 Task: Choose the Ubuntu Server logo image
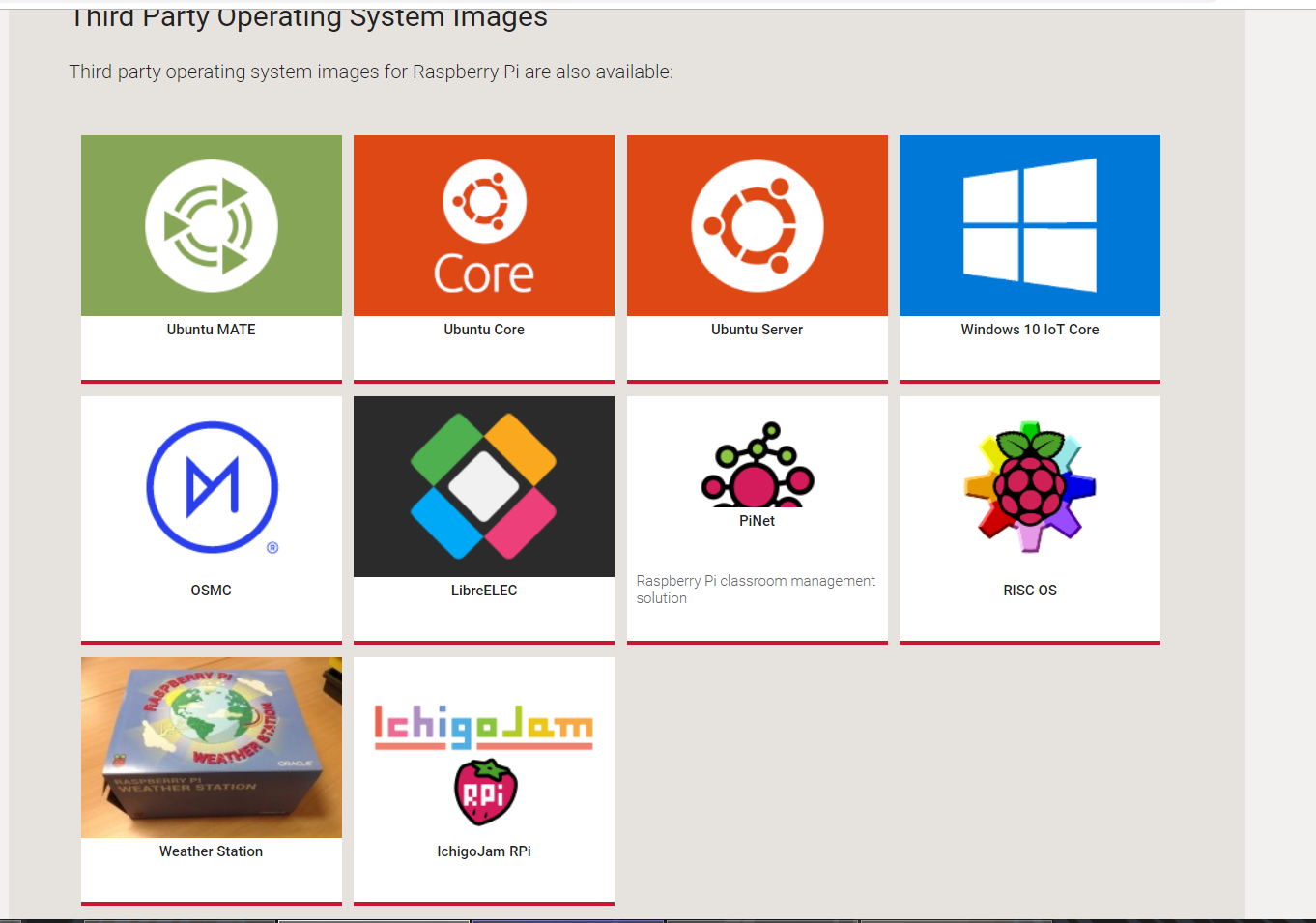(758, 225)
